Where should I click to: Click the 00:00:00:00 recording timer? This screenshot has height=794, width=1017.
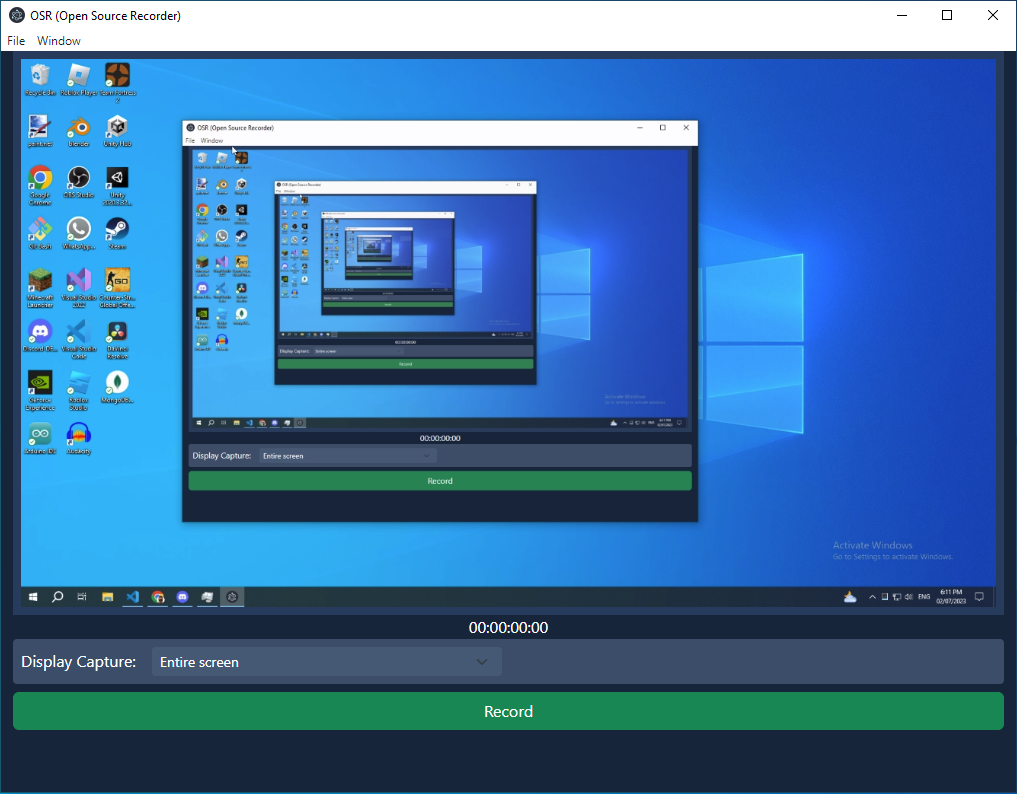[508, 627]
